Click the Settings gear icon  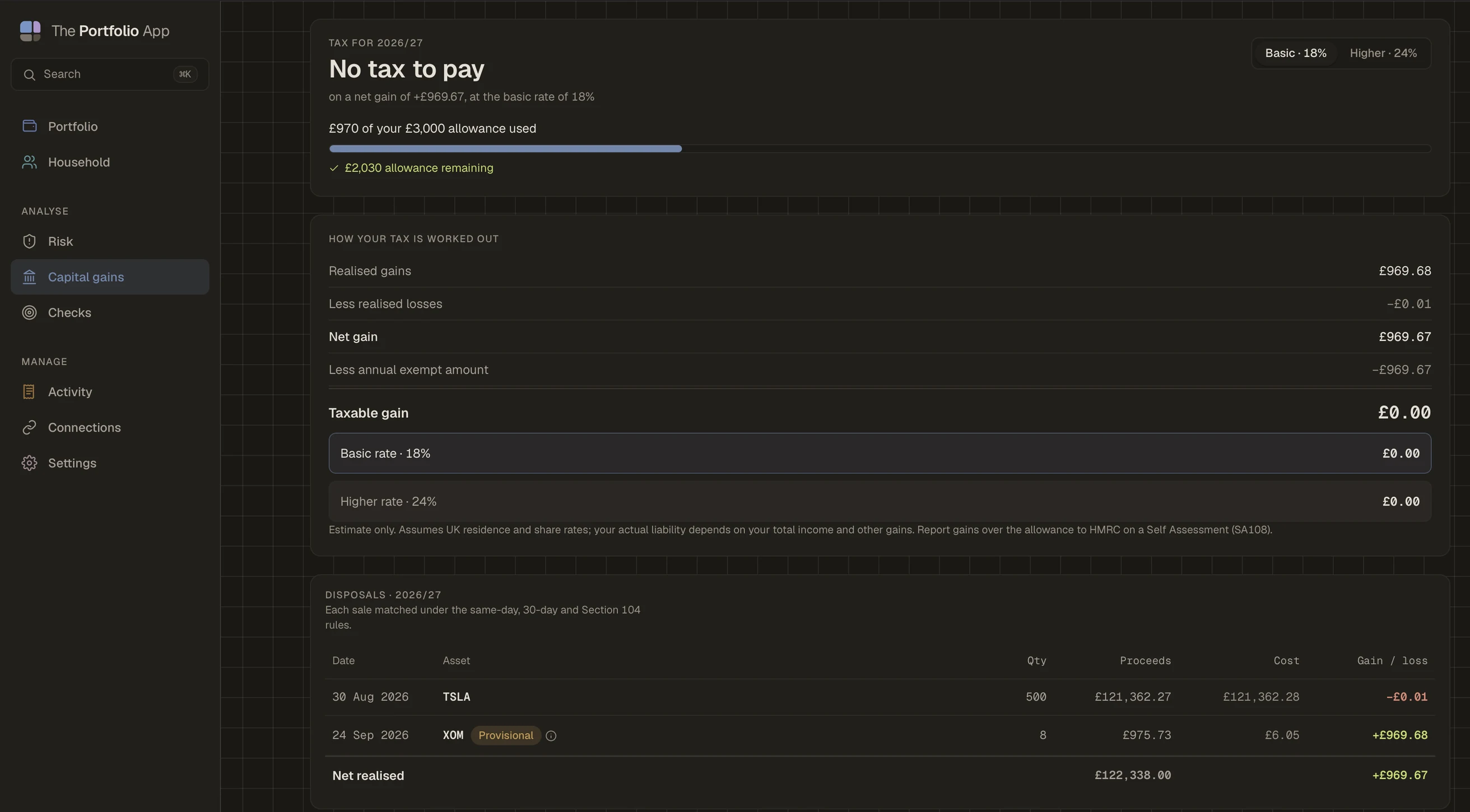(x=29, y=463)
